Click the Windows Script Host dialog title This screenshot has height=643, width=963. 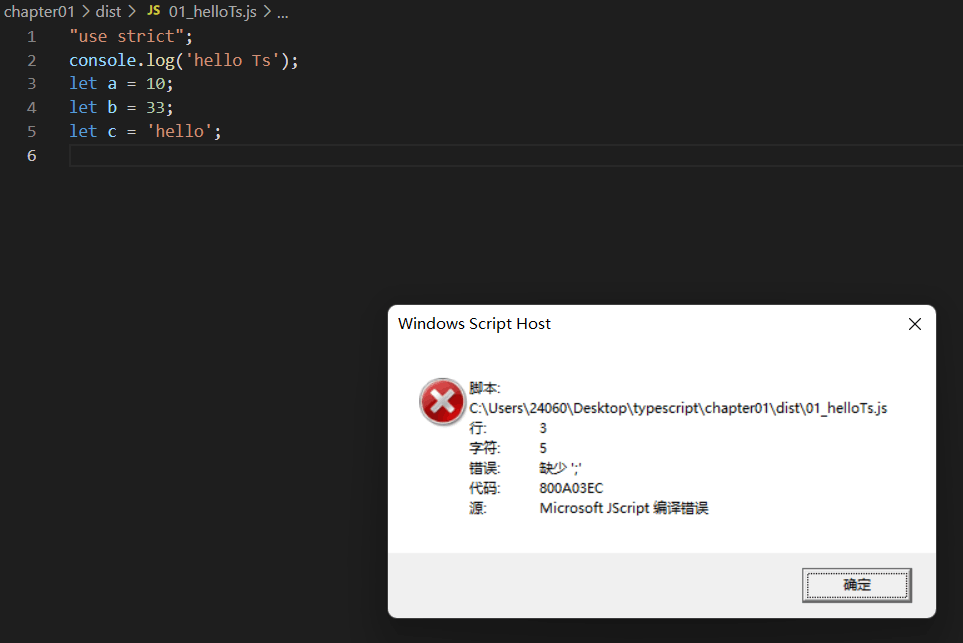coord(474,323)
